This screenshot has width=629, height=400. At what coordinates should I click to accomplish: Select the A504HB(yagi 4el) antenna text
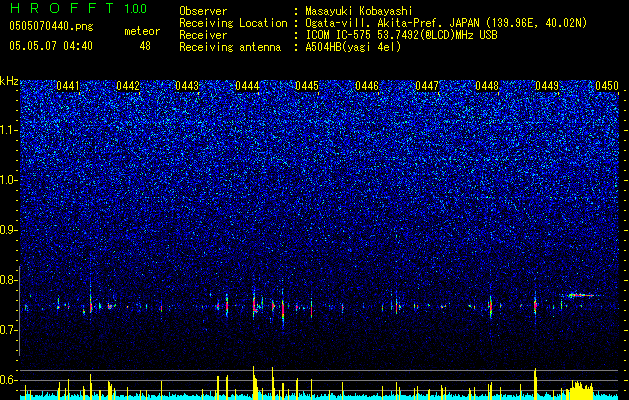353,47
